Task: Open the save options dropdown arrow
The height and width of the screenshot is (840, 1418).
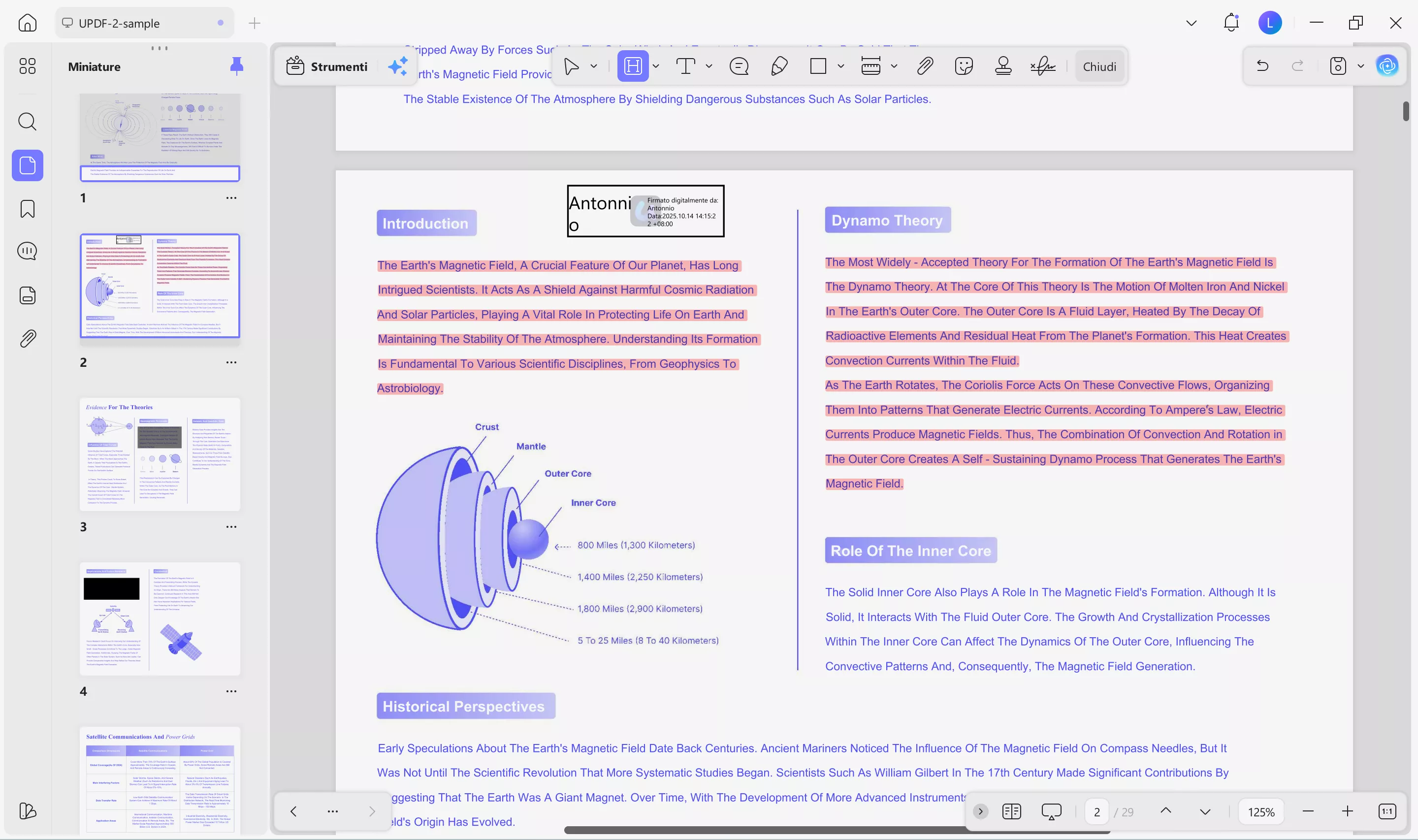Action: [x=1361, y=66]
